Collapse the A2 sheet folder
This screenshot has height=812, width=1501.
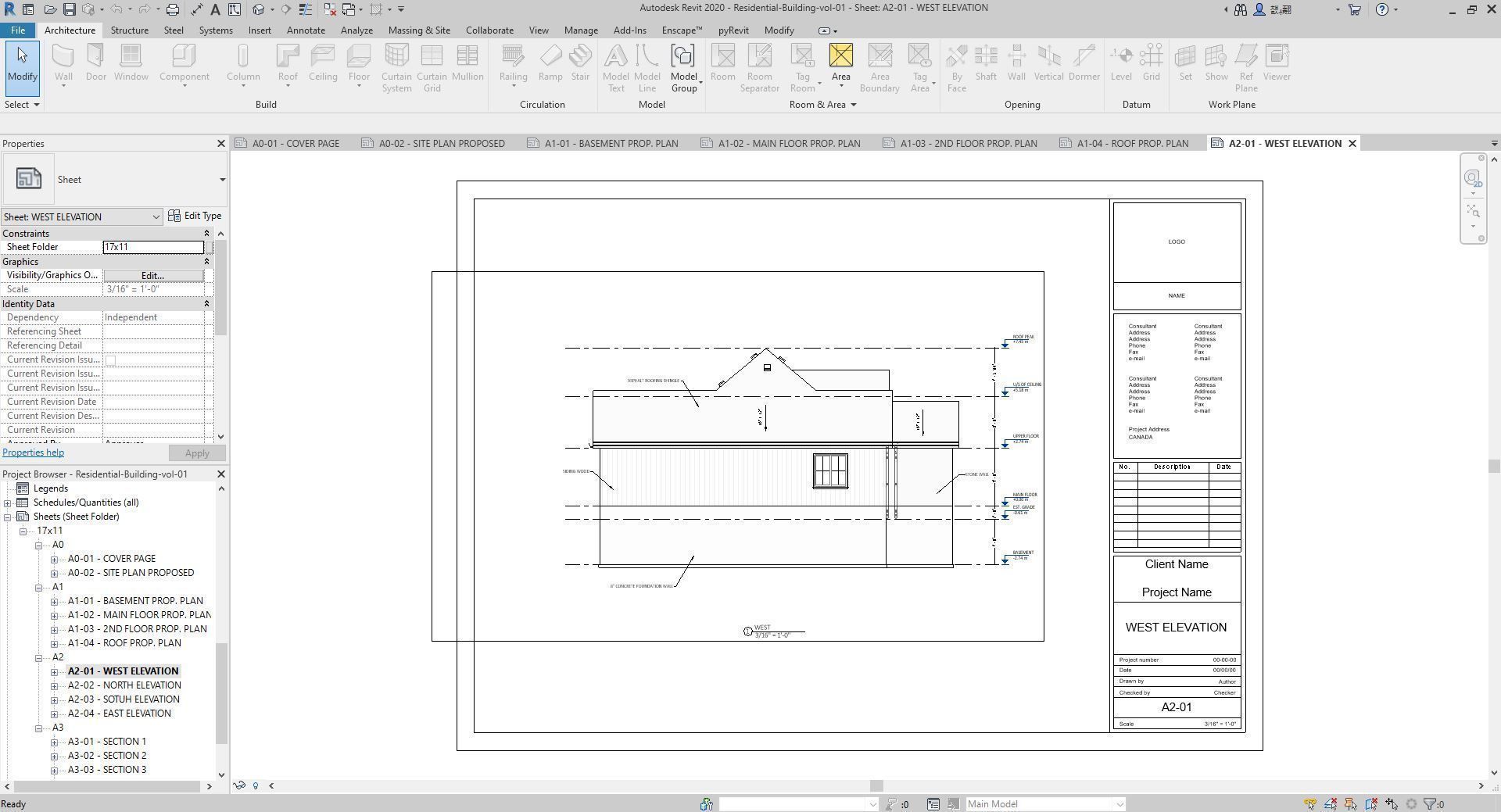coord(38,658)
